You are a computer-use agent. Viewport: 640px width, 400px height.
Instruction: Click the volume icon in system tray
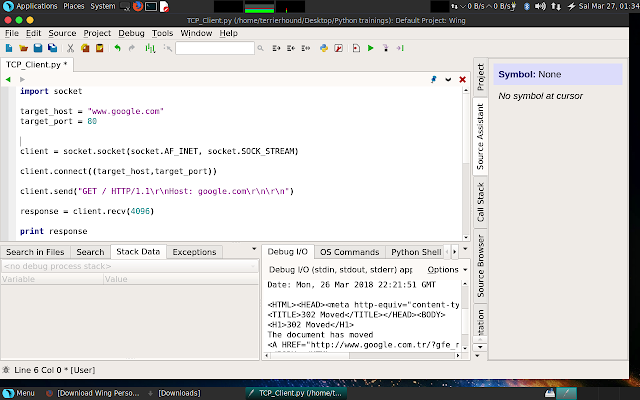[x=540, y=6]
